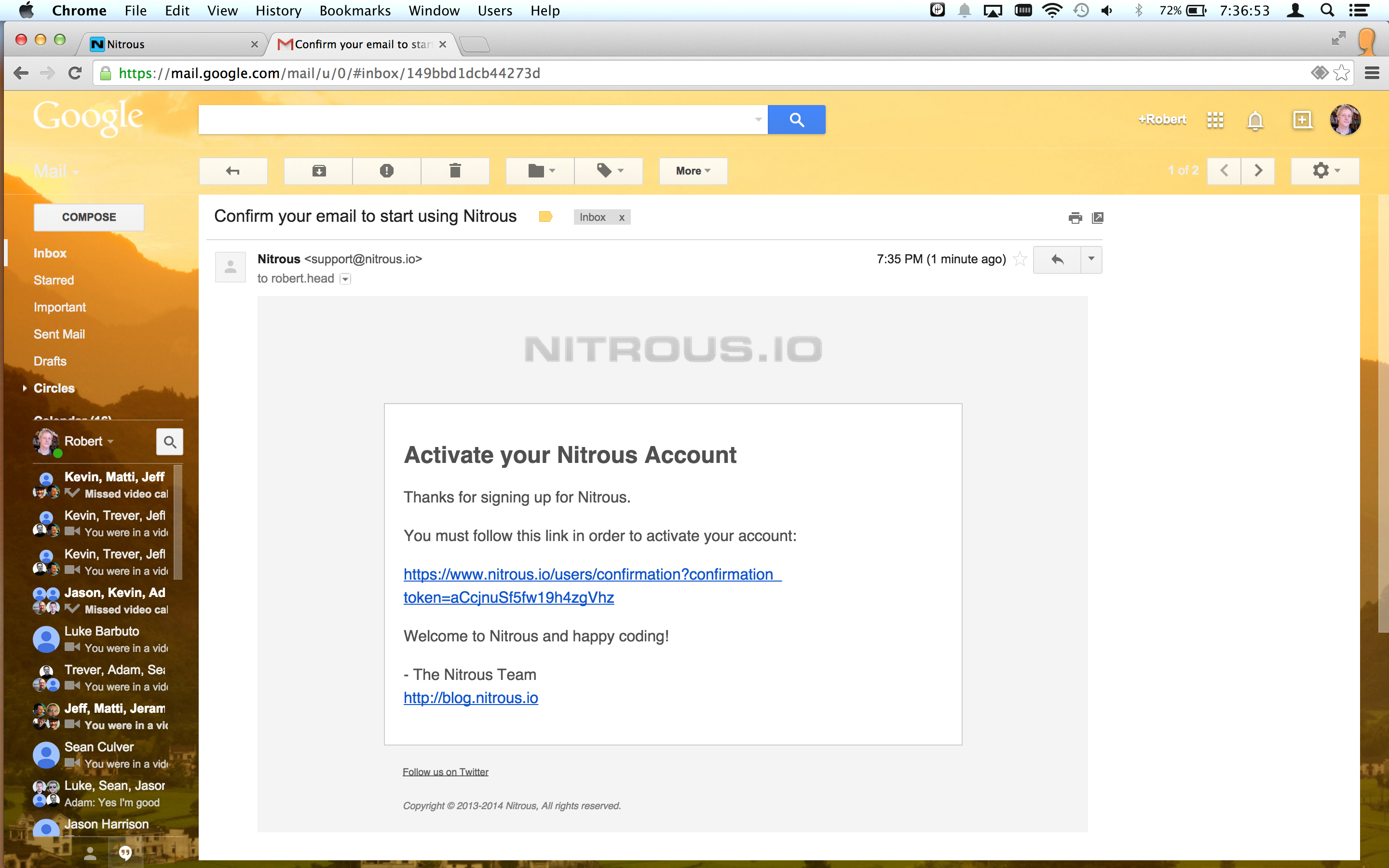Toggle the yellow importance marker

pos(545,217)
